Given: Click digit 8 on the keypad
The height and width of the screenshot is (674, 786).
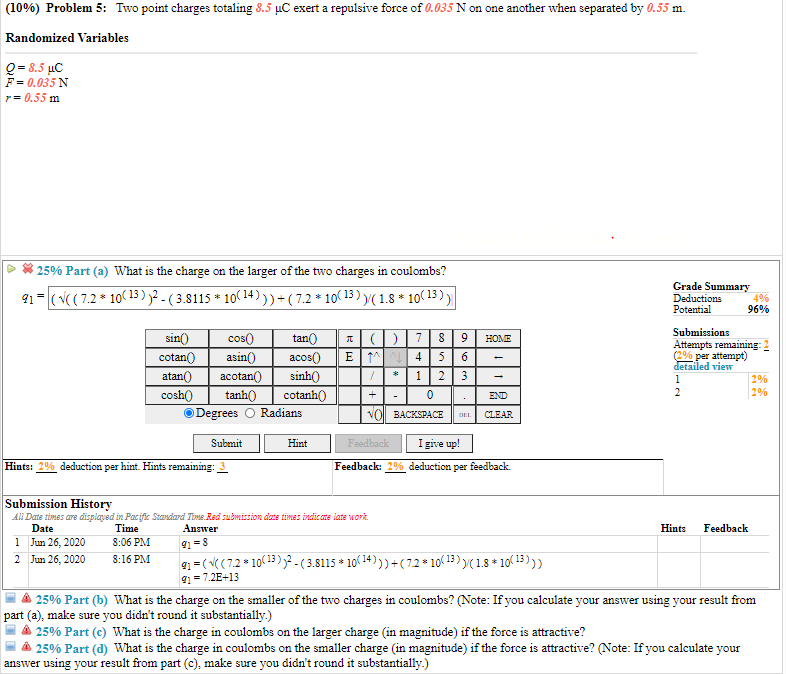Looking at the screenshot, I should point(442,338).
